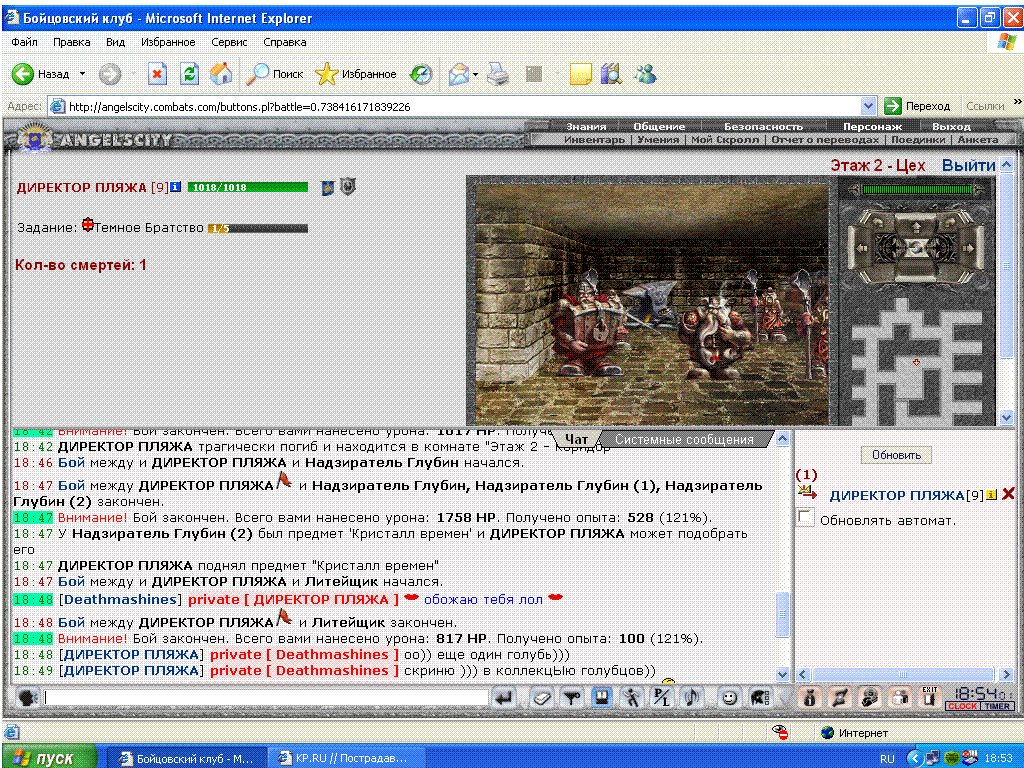This screenshot has height=768, width=1024.
Task: Click the dungeon frame scroll up arrow
Action: point(1006,165)
